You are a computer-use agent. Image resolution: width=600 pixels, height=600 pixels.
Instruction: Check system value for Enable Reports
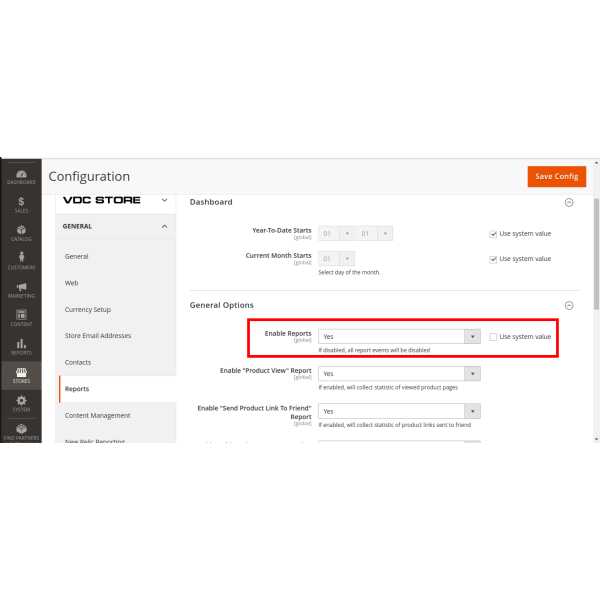pos(493,337)
